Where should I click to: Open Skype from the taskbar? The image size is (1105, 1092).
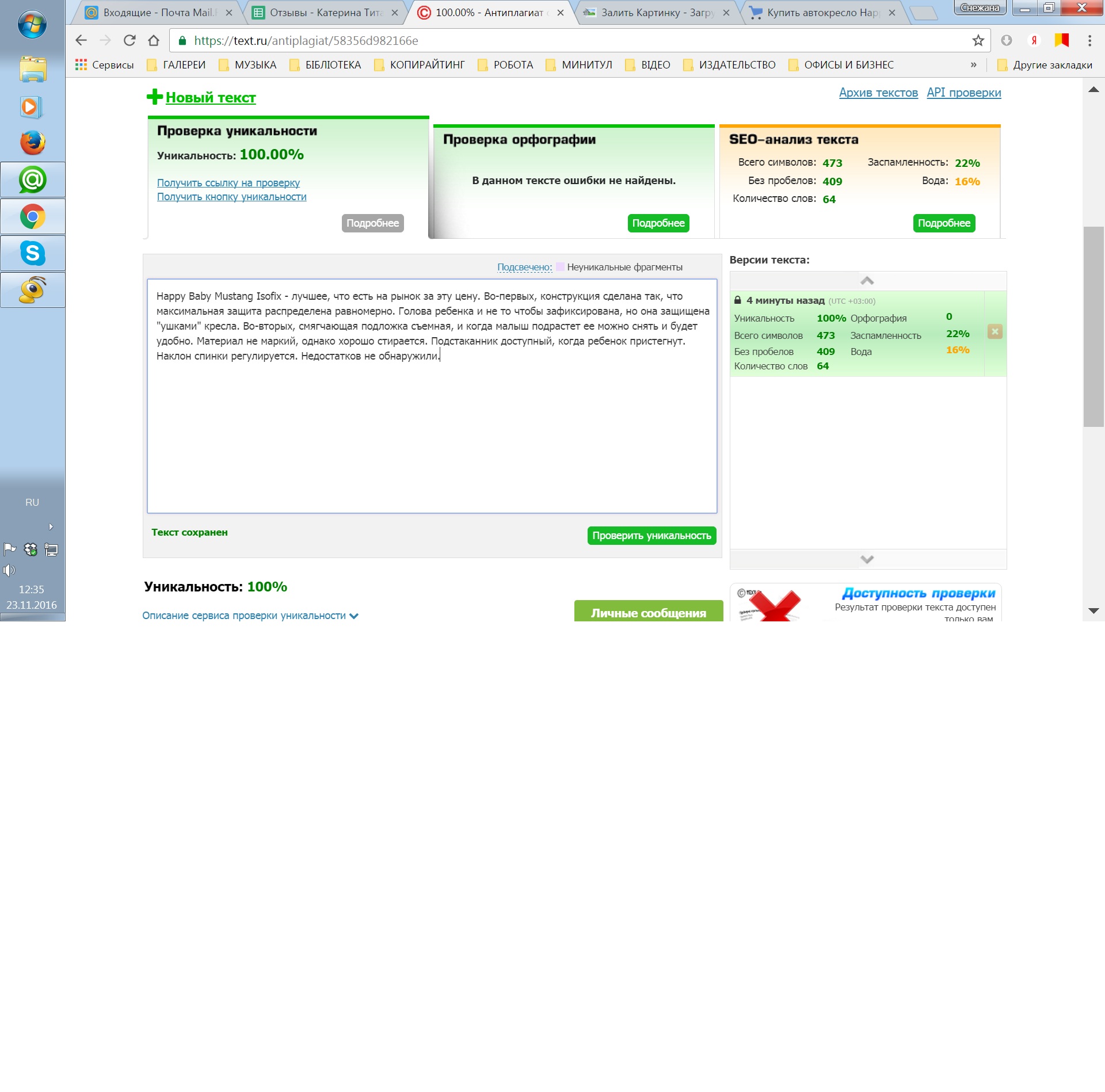point(33,253)
